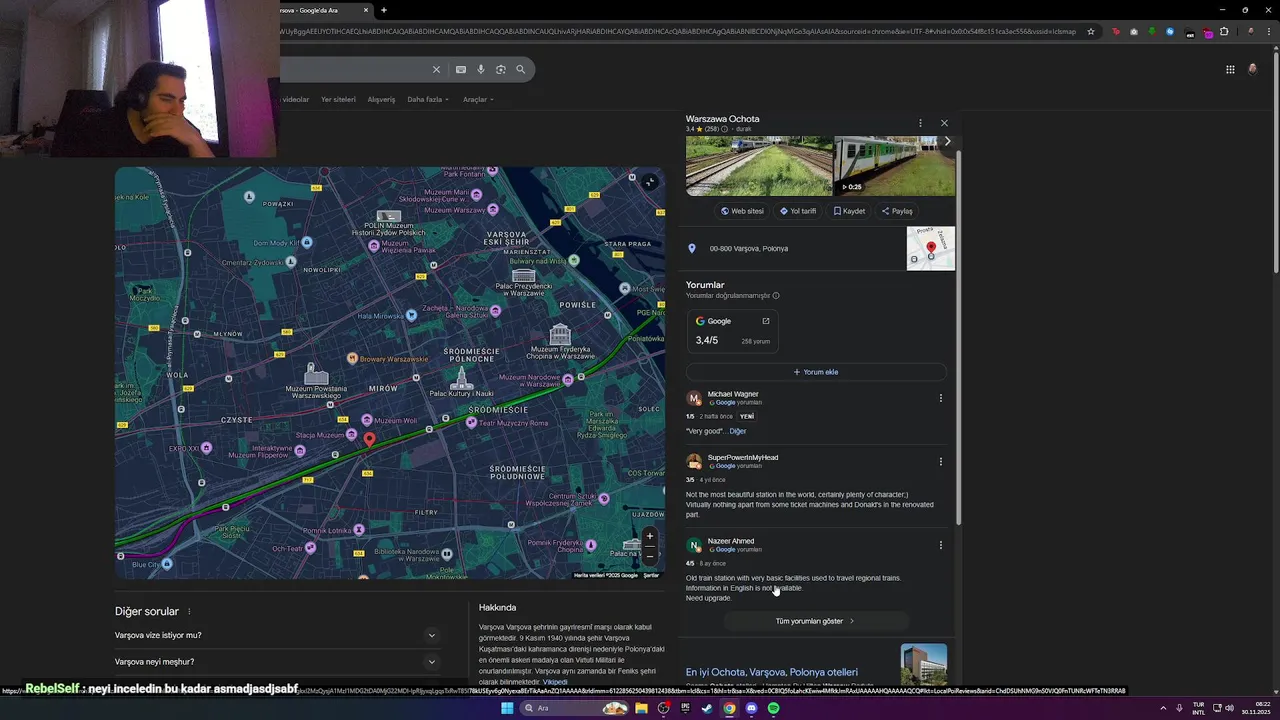Screen dimensions: 1280x720
Task: Open taskbar volume control
Action: click(x=1228, y=708)
